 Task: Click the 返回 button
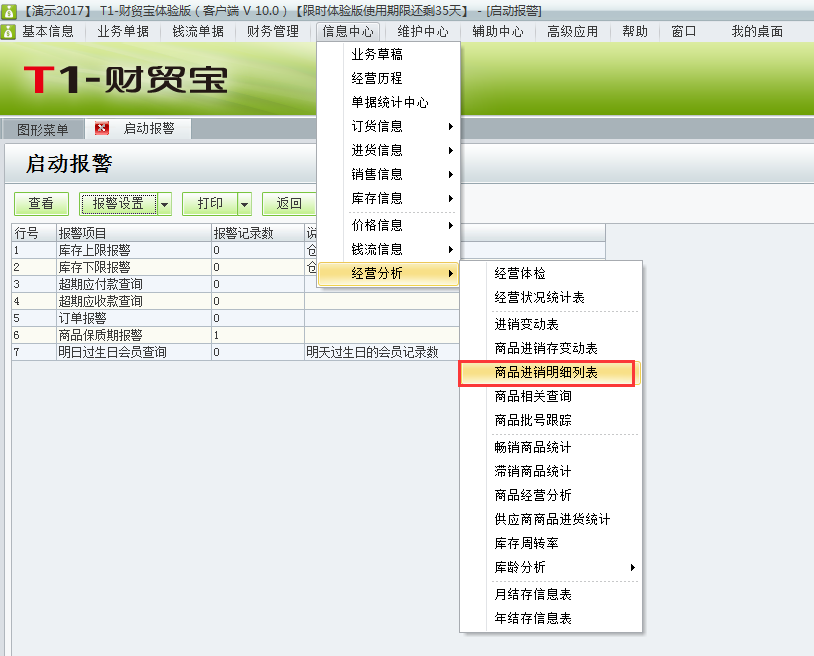(291, 202)
